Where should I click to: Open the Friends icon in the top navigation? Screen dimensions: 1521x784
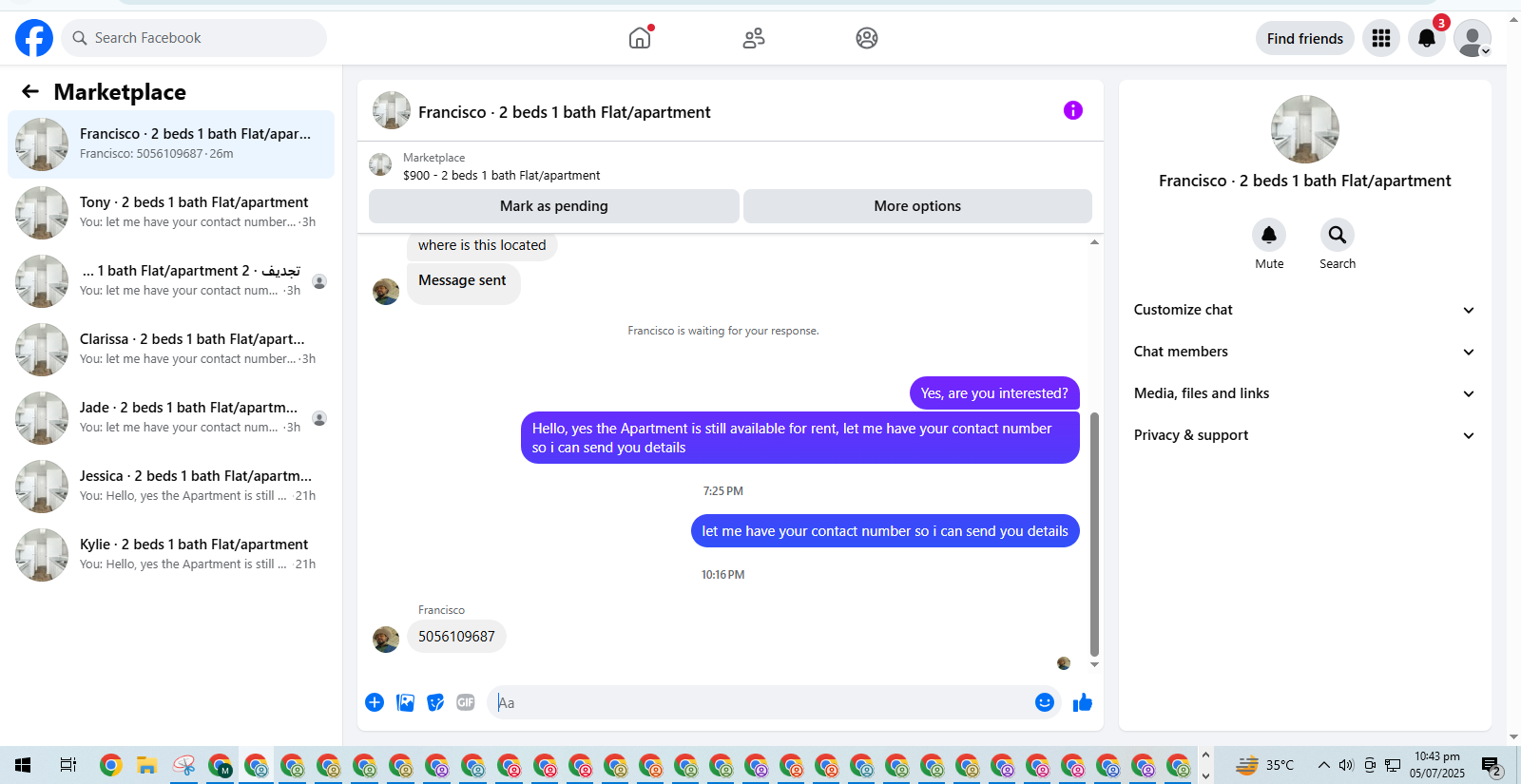pos(754,38)
